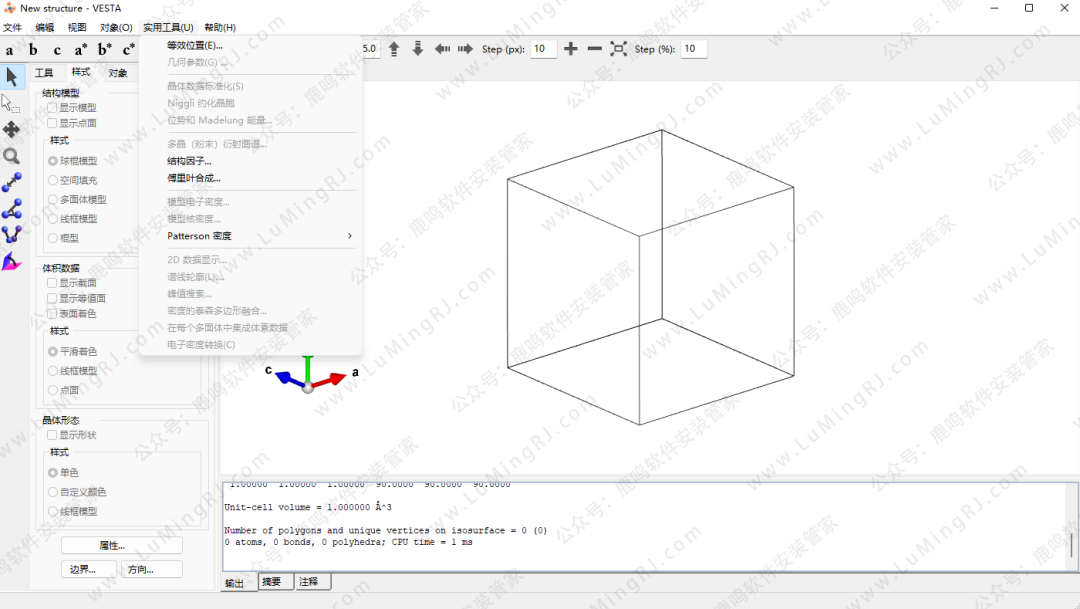Click the zoom-out minus icon in toolbar
Screen dimensions: 1080x609
click(x=594, y=49)
